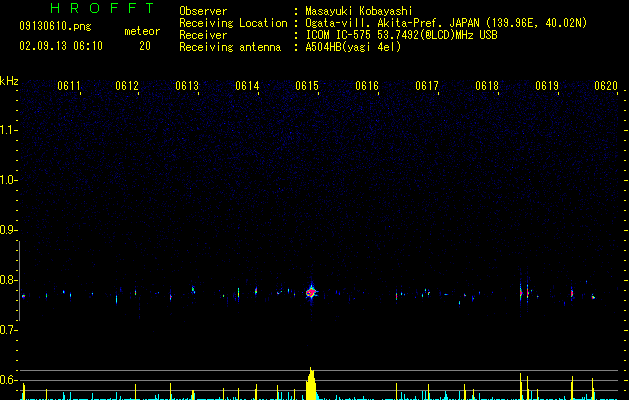Click the 0611 time marker
Viewport: 629px width, 400px height.
[x=69, y=86]
